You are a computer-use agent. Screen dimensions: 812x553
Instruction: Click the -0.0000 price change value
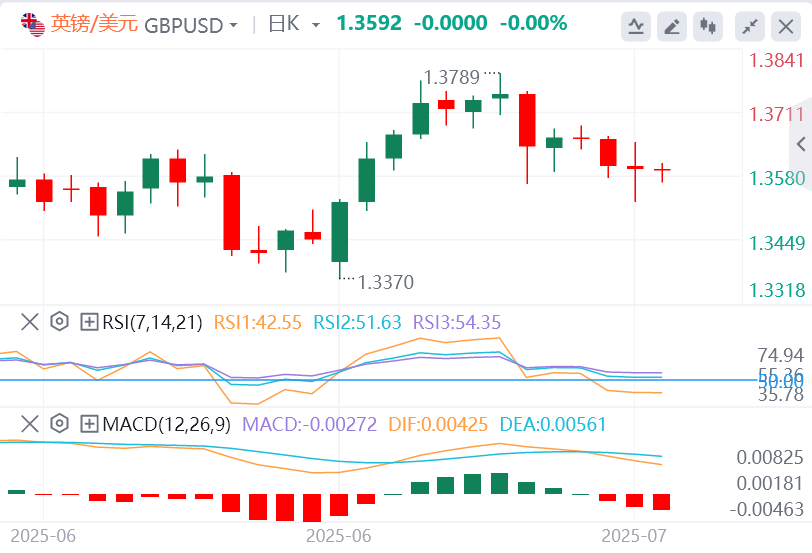pos(451,23)
